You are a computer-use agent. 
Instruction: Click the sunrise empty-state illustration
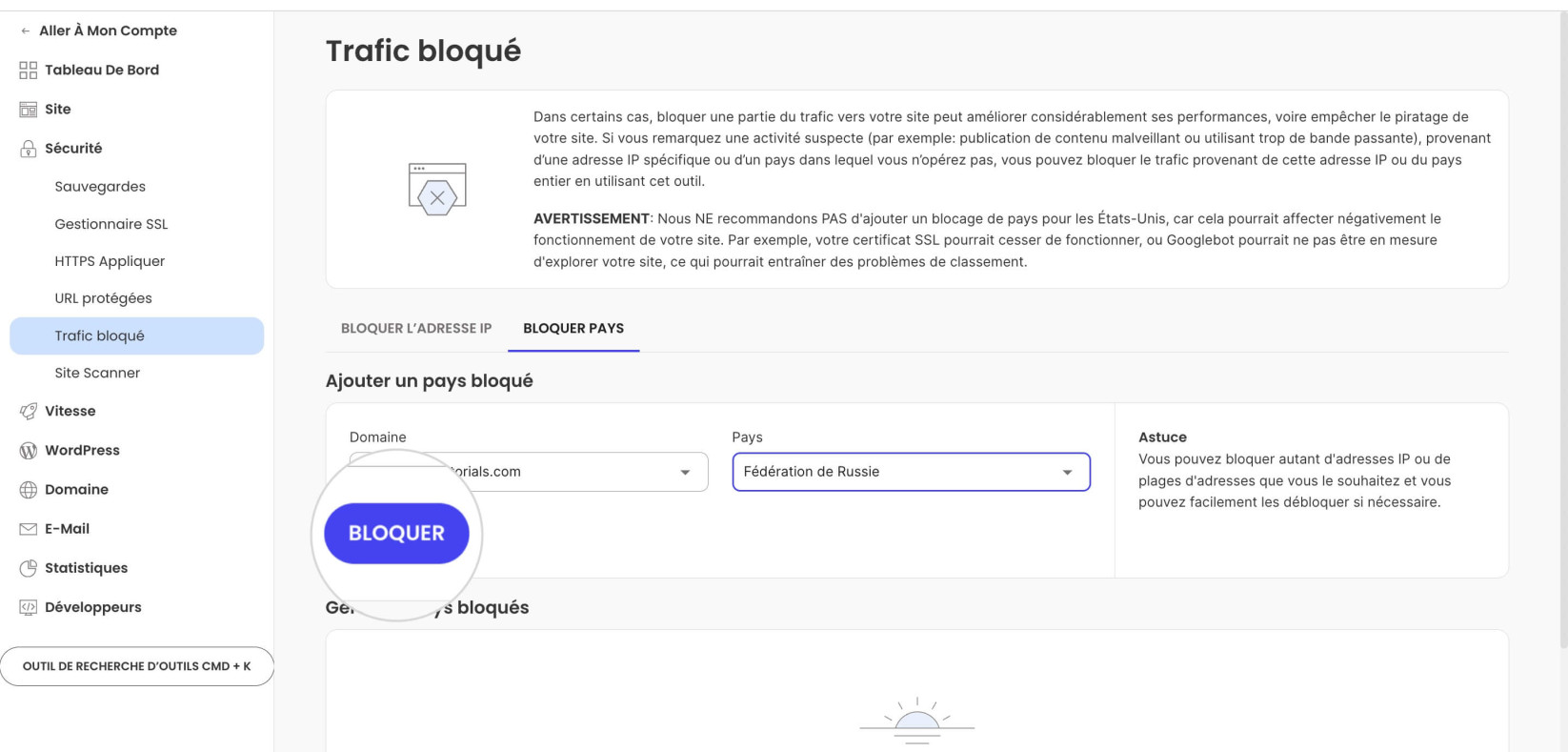tap(916, 721)
